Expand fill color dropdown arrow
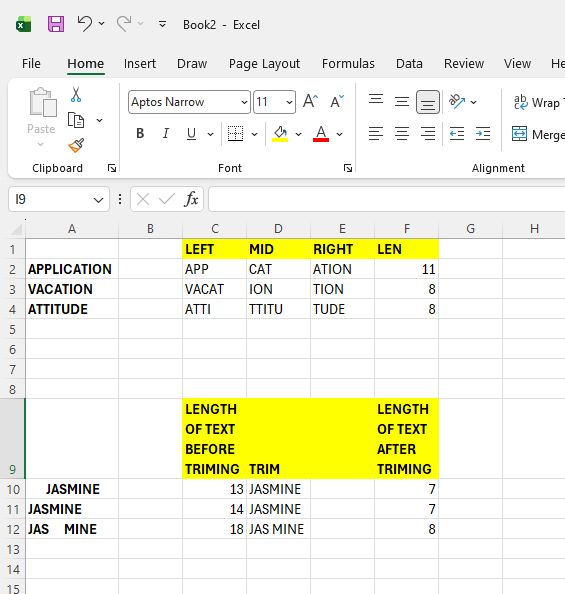 tap(298, 134)
